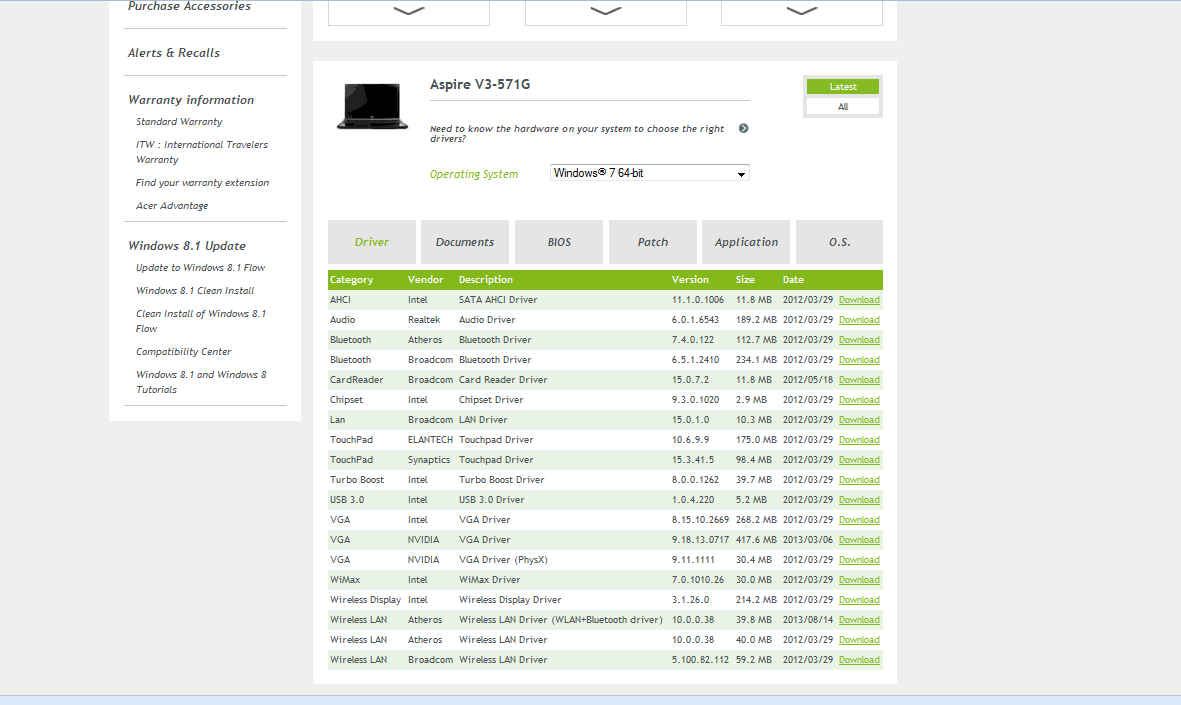1181x705 pixels.
Task: Click the Version column header
Action: pyautogui.click(x=690, y=279)
